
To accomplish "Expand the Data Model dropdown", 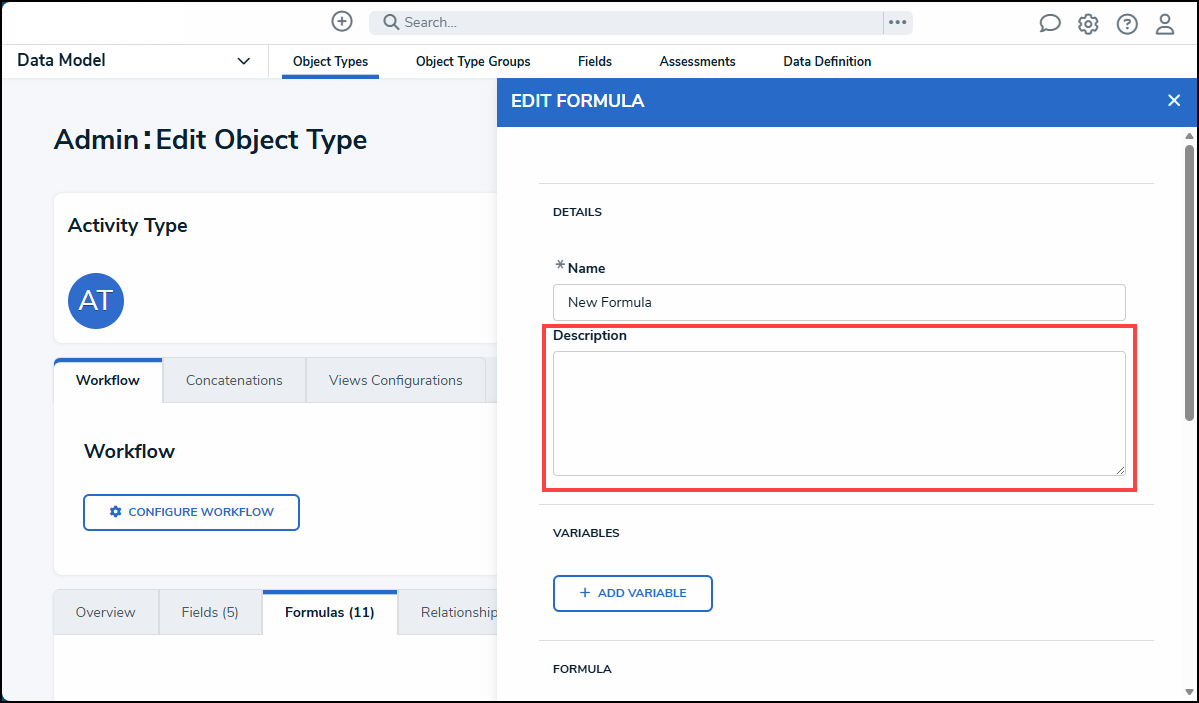I will click(x=243, y=61).
